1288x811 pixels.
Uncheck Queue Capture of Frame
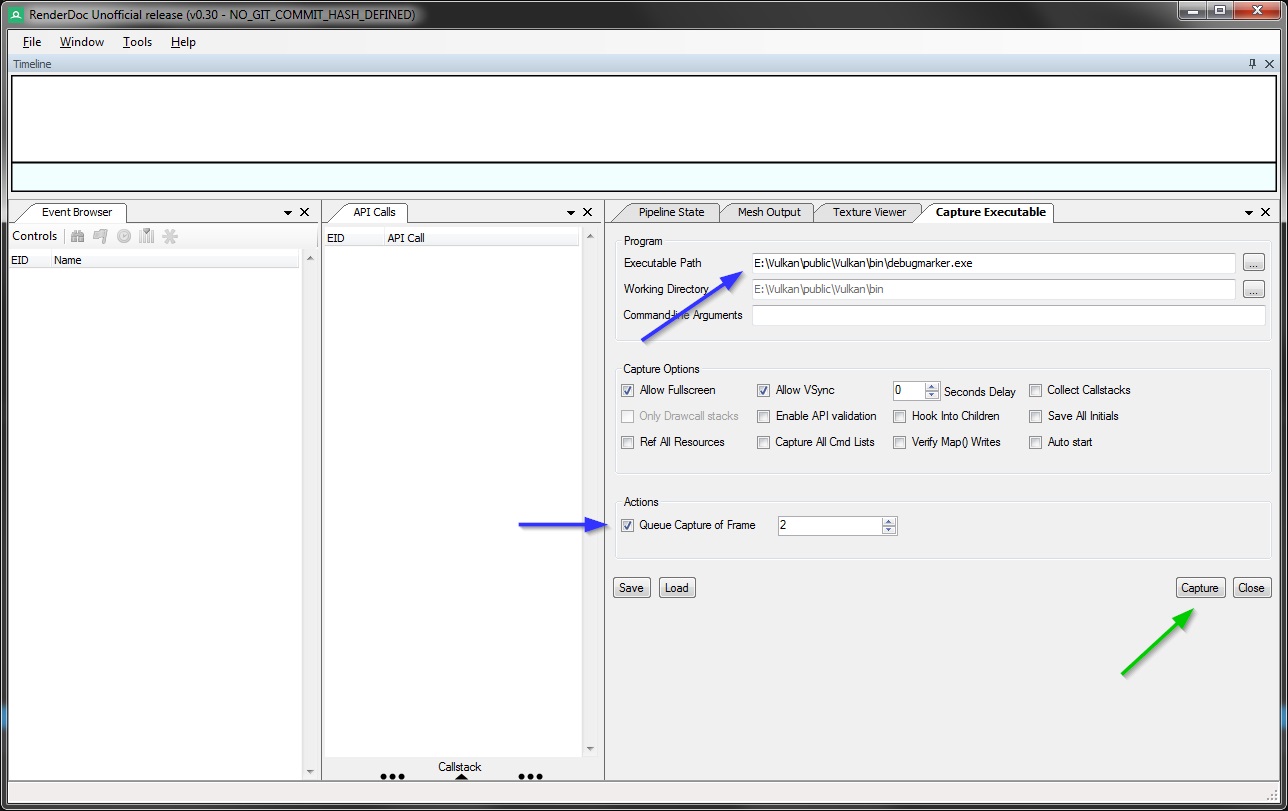627,525
